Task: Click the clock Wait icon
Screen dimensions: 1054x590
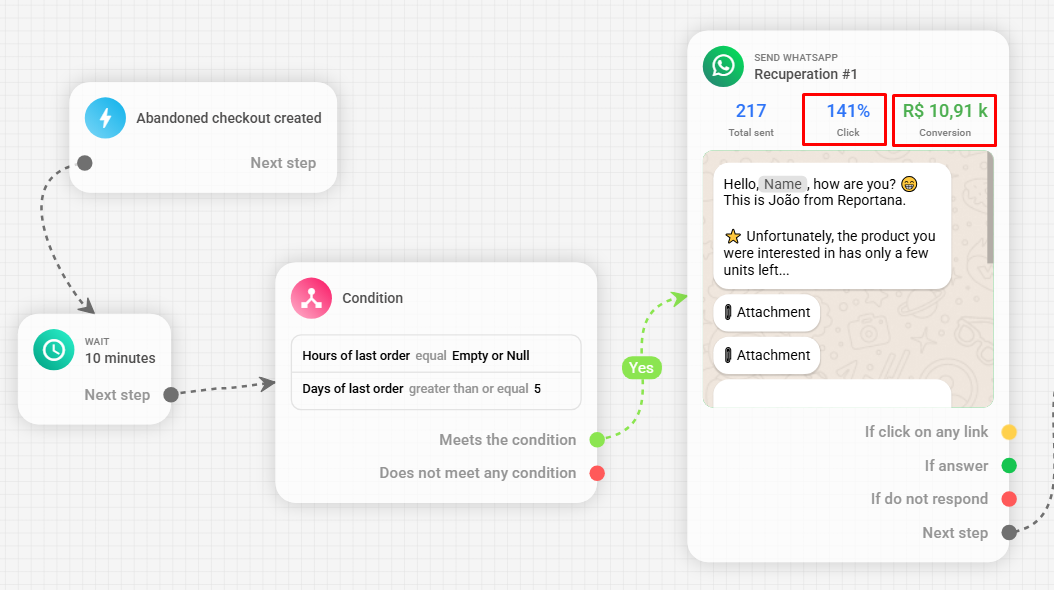Action: tap(53, 349)
